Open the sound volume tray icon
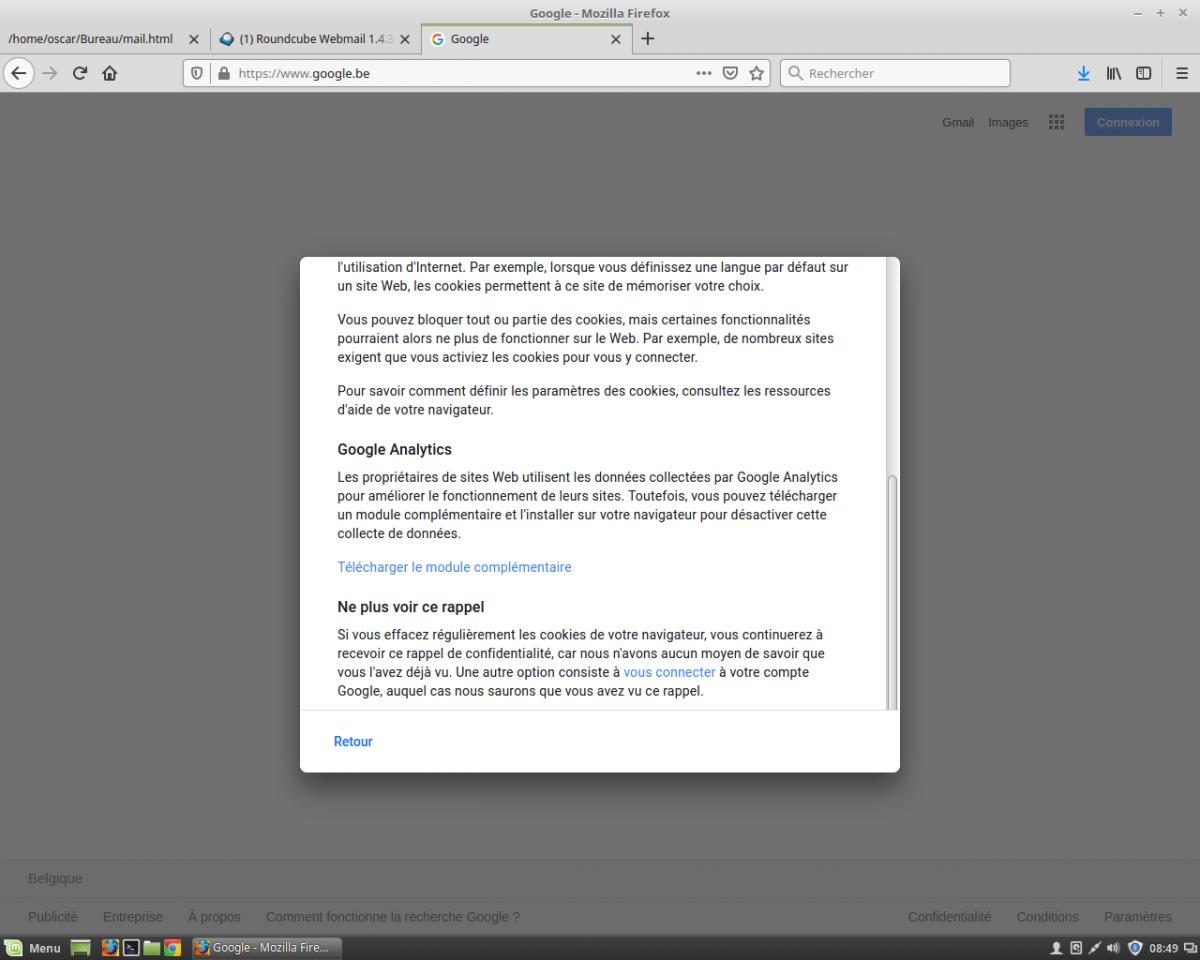 (x=1114, y=948)
